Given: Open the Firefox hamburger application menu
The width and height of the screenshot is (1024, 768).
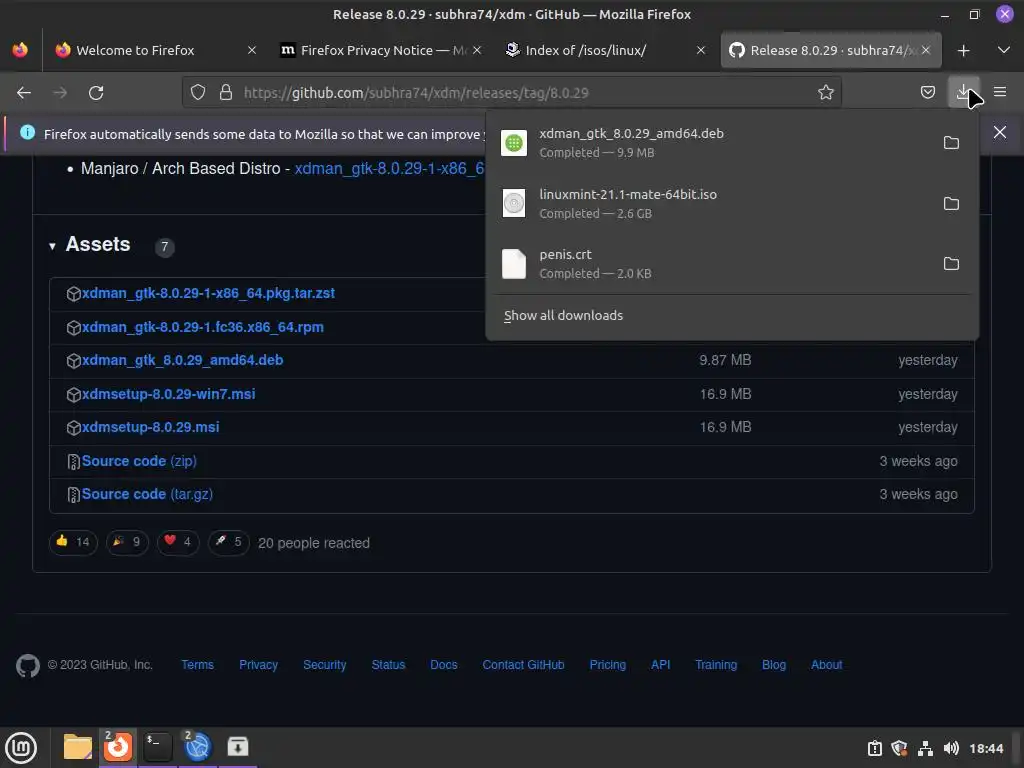Looking at the screenshot, I should coord(1000,93).
